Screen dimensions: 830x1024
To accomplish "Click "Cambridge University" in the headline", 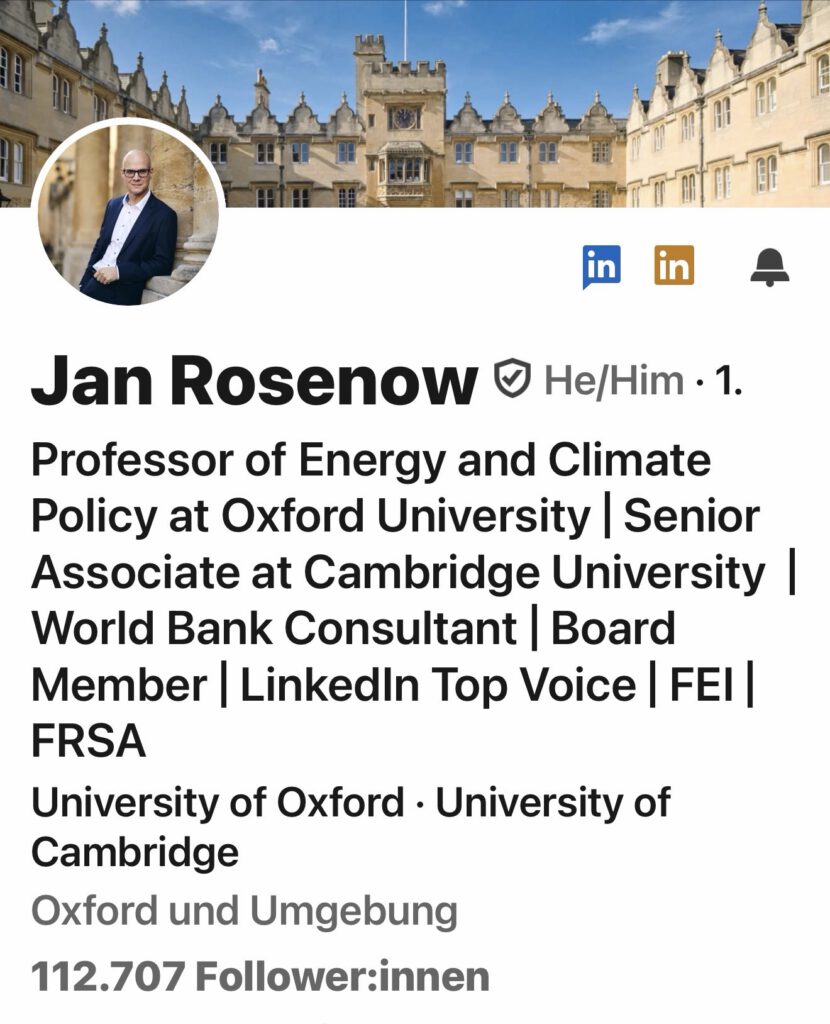I will [x=534, y=573].
